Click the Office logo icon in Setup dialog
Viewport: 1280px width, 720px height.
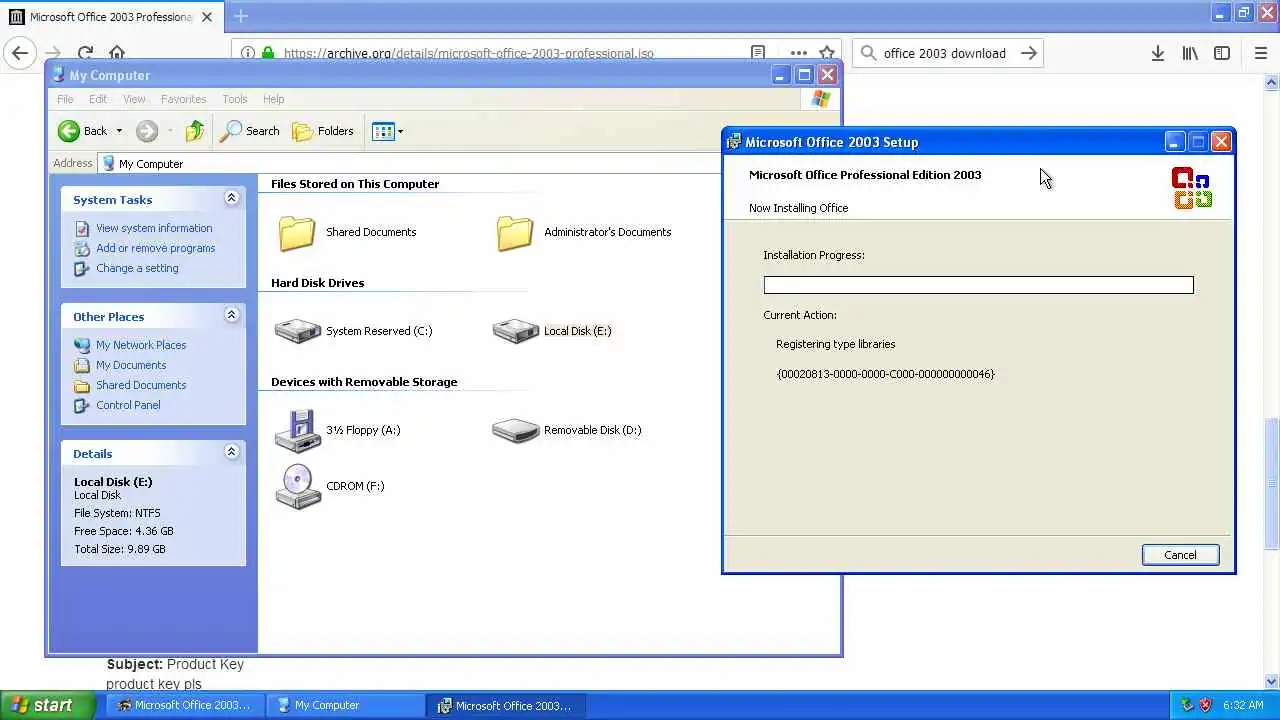click(1192, 188)
